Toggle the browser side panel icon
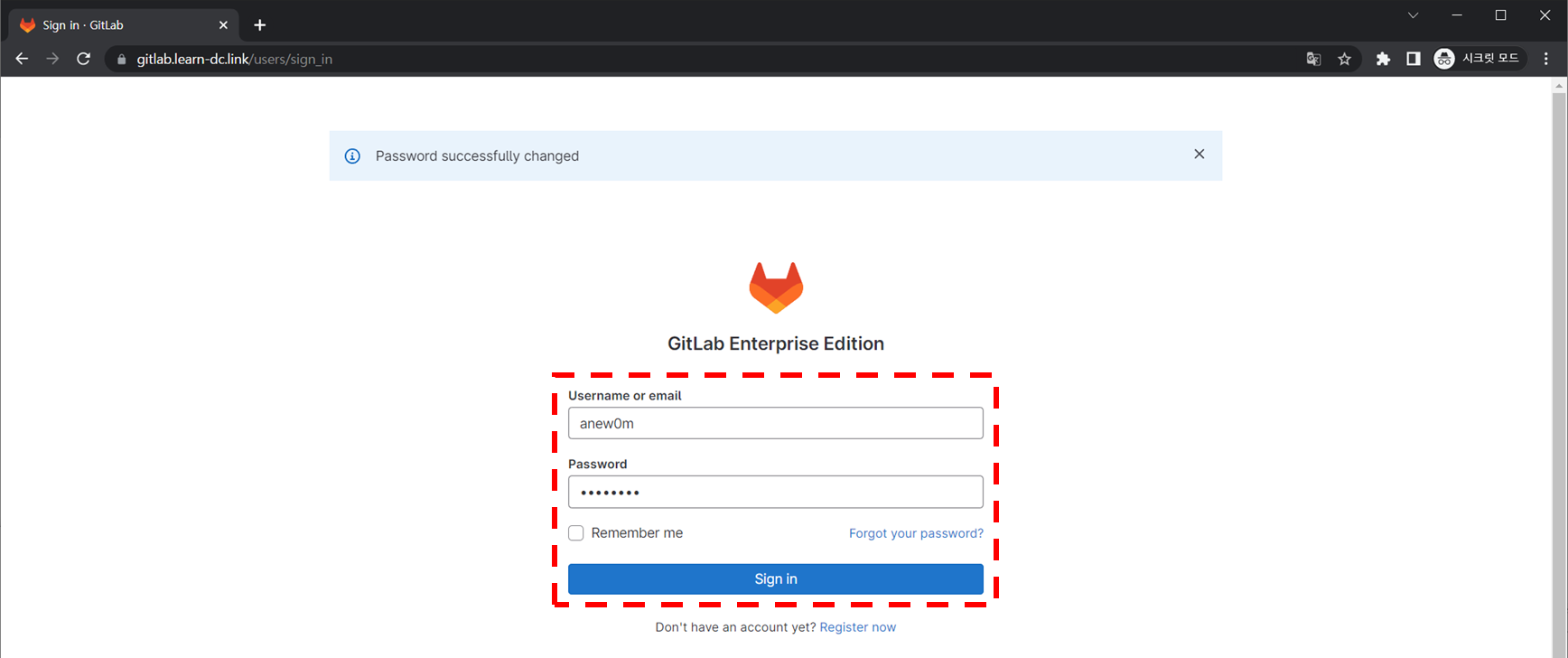The height and width of the screenshot is (658, 1568). pyautogui.click(x=1413, y=59)
